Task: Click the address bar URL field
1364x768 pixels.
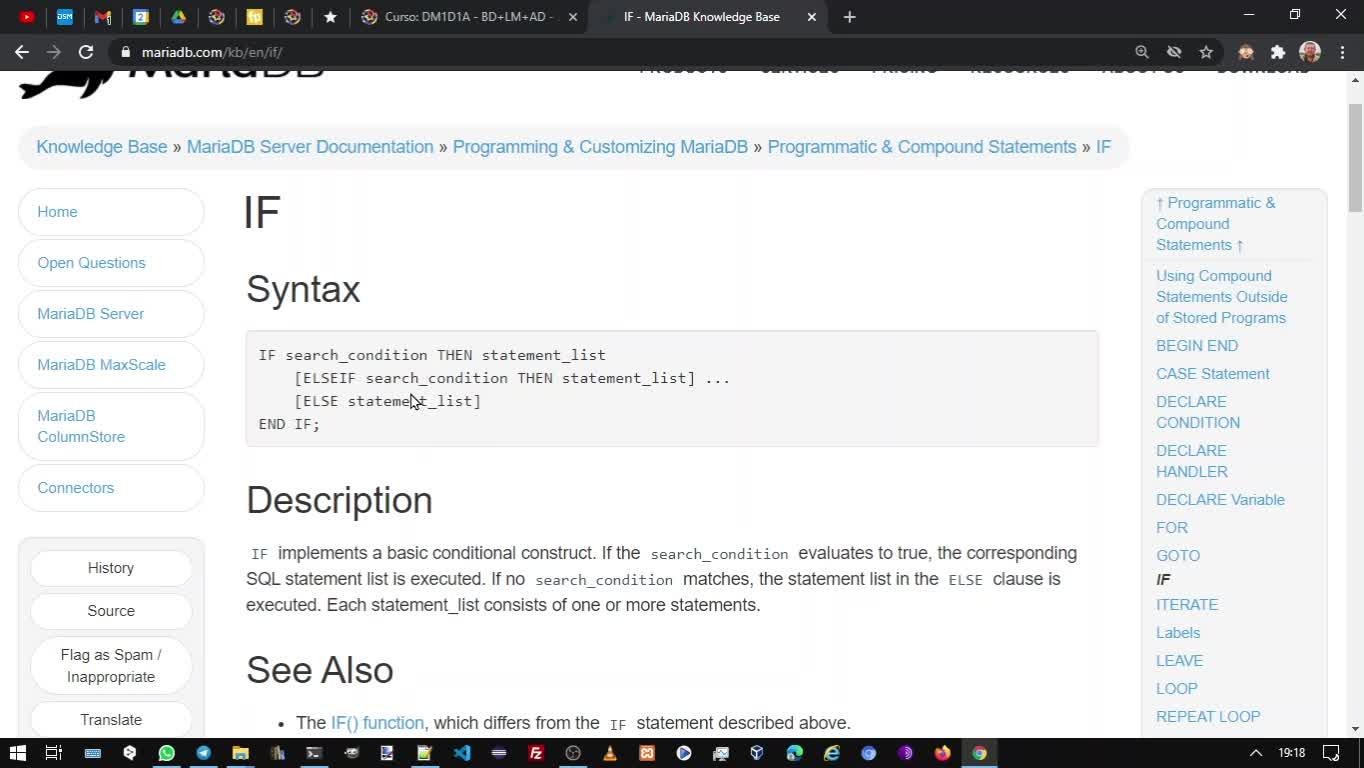Action: coord(600,52)
